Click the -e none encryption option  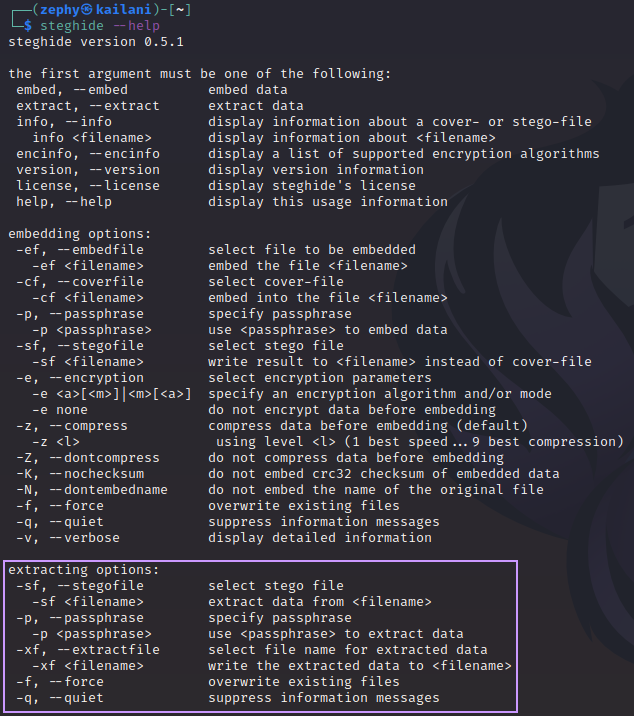click(x=59, y=410)
